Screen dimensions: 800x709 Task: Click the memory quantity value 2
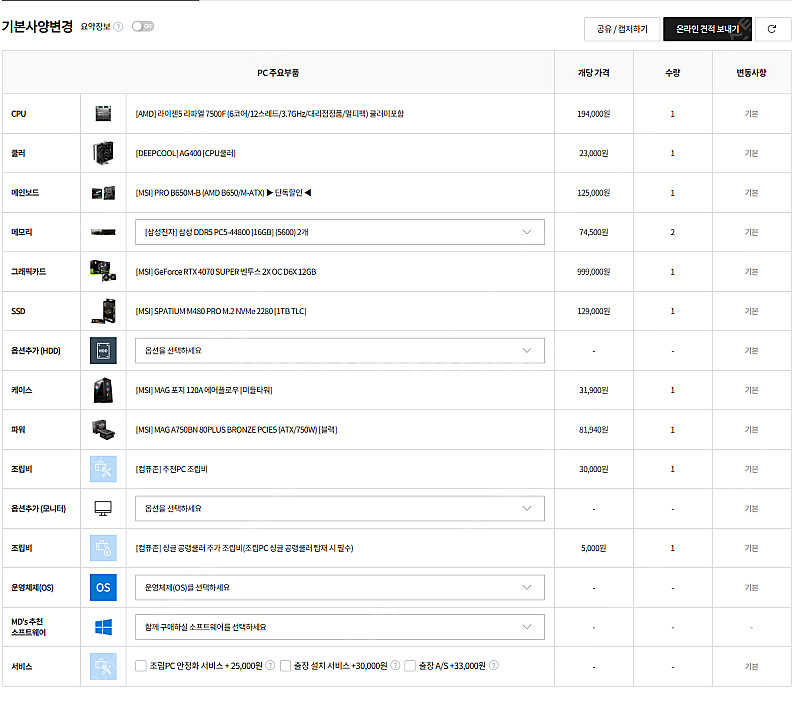point(672,232)
